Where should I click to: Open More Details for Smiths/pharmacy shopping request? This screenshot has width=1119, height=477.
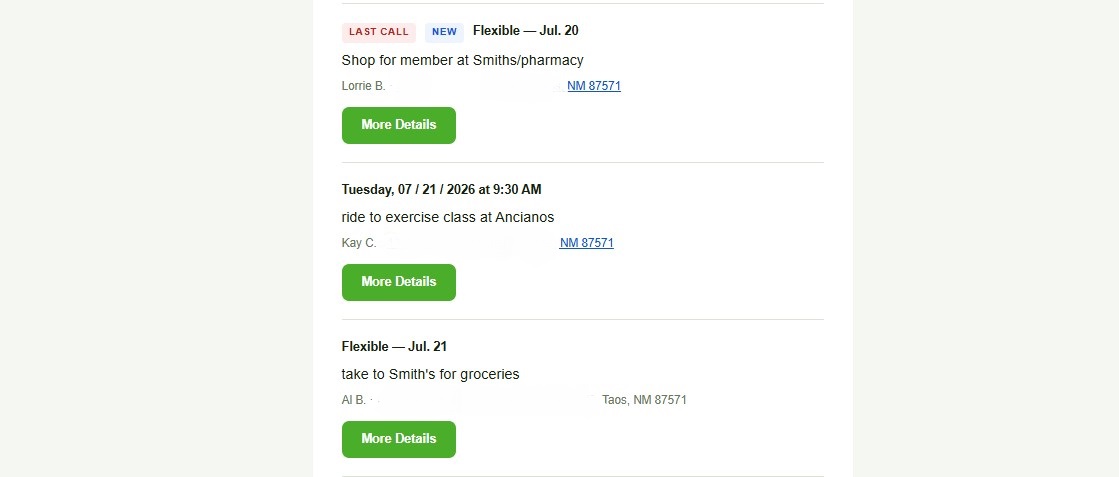click(x=398, y=125)
